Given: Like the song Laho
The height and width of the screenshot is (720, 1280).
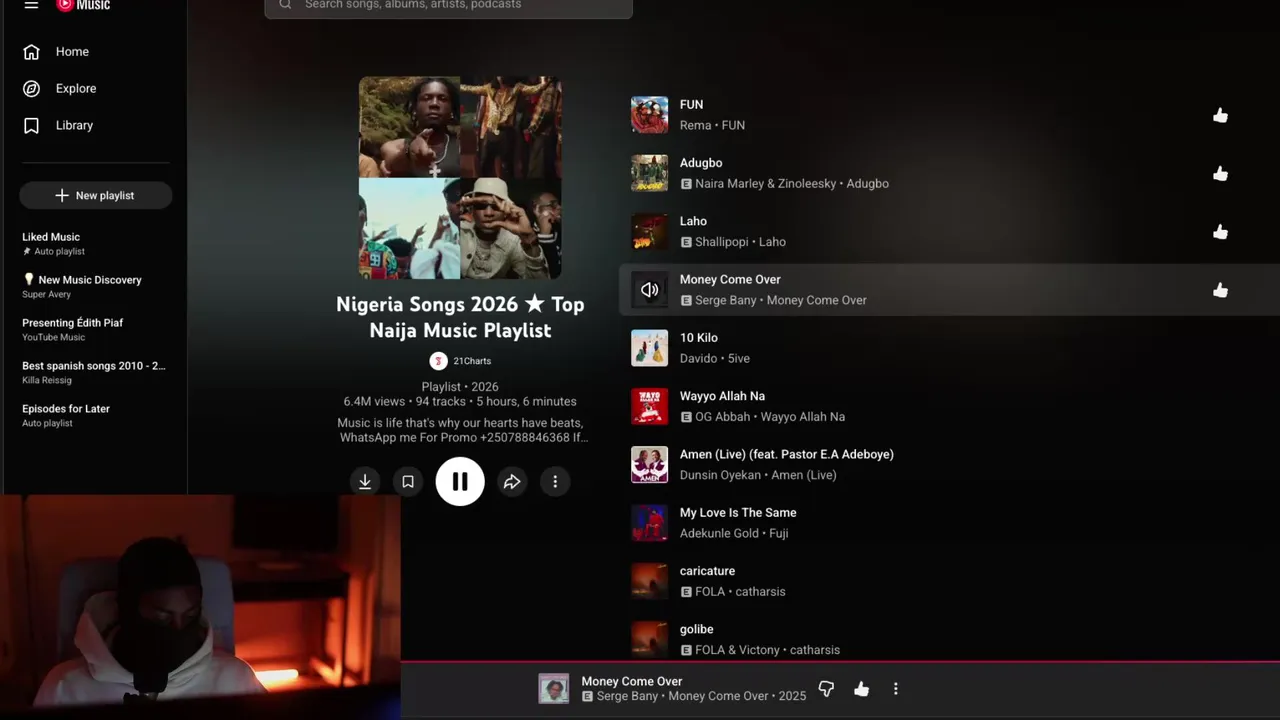Looking at the screenshot, I should click(1220, 232).
